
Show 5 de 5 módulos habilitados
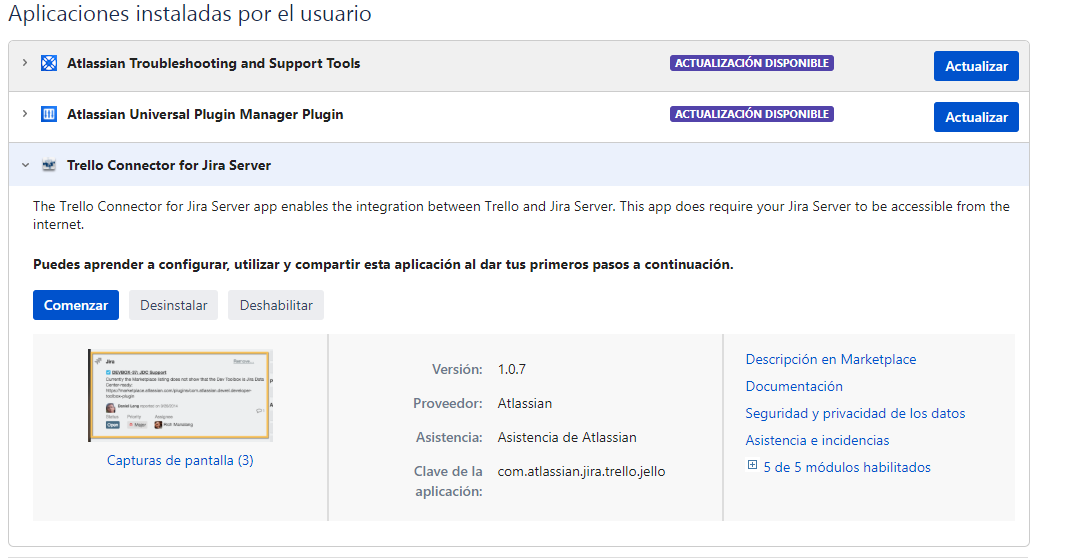click(847, 467)
